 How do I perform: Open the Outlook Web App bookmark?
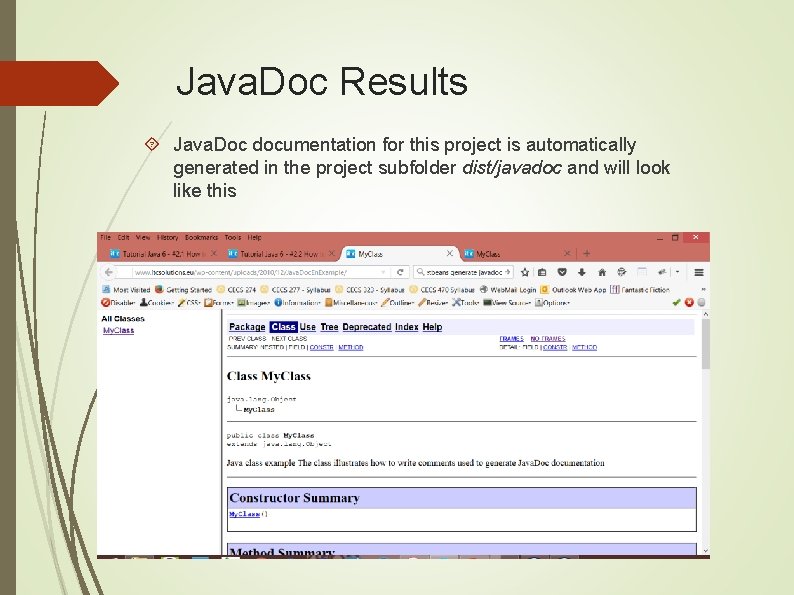click(x=573, y=290)
